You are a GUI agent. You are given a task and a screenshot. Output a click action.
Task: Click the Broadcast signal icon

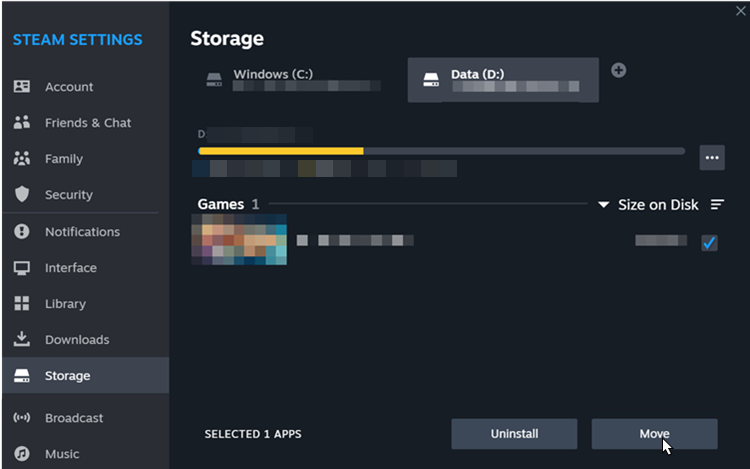tap(22, 417)
